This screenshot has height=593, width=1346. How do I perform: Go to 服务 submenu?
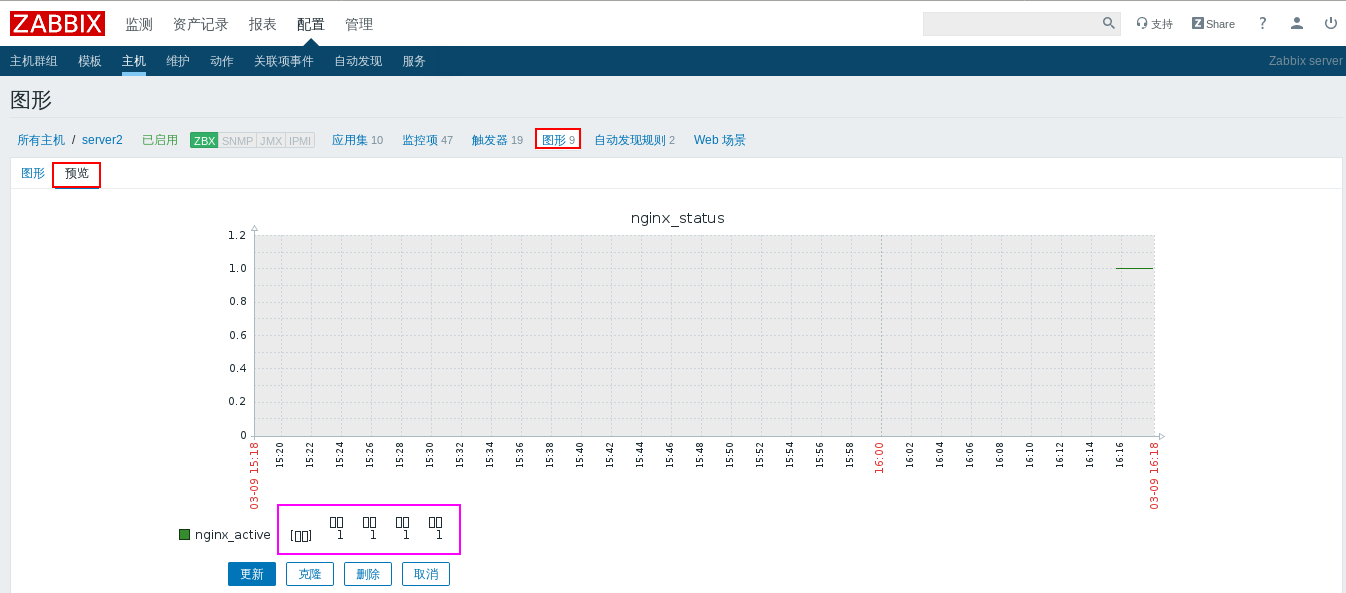[414, 61]
